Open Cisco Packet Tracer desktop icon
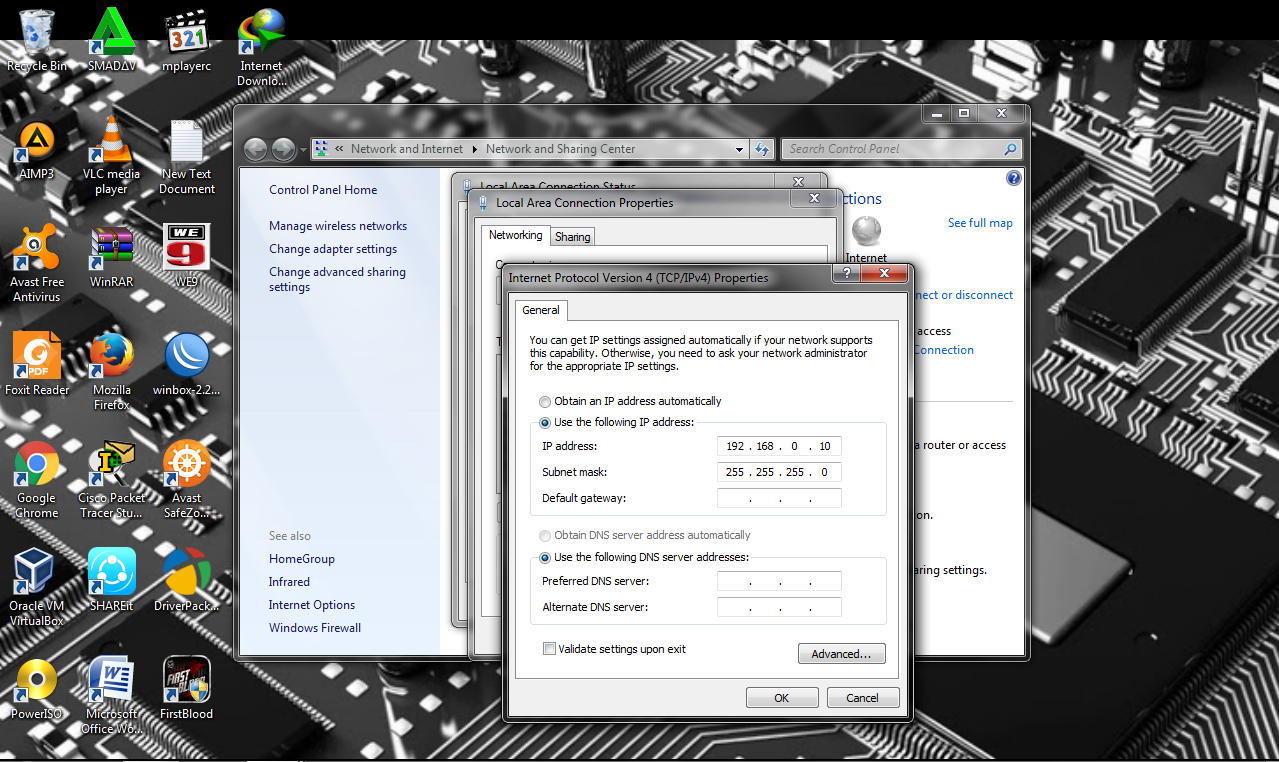 (112, 480)
